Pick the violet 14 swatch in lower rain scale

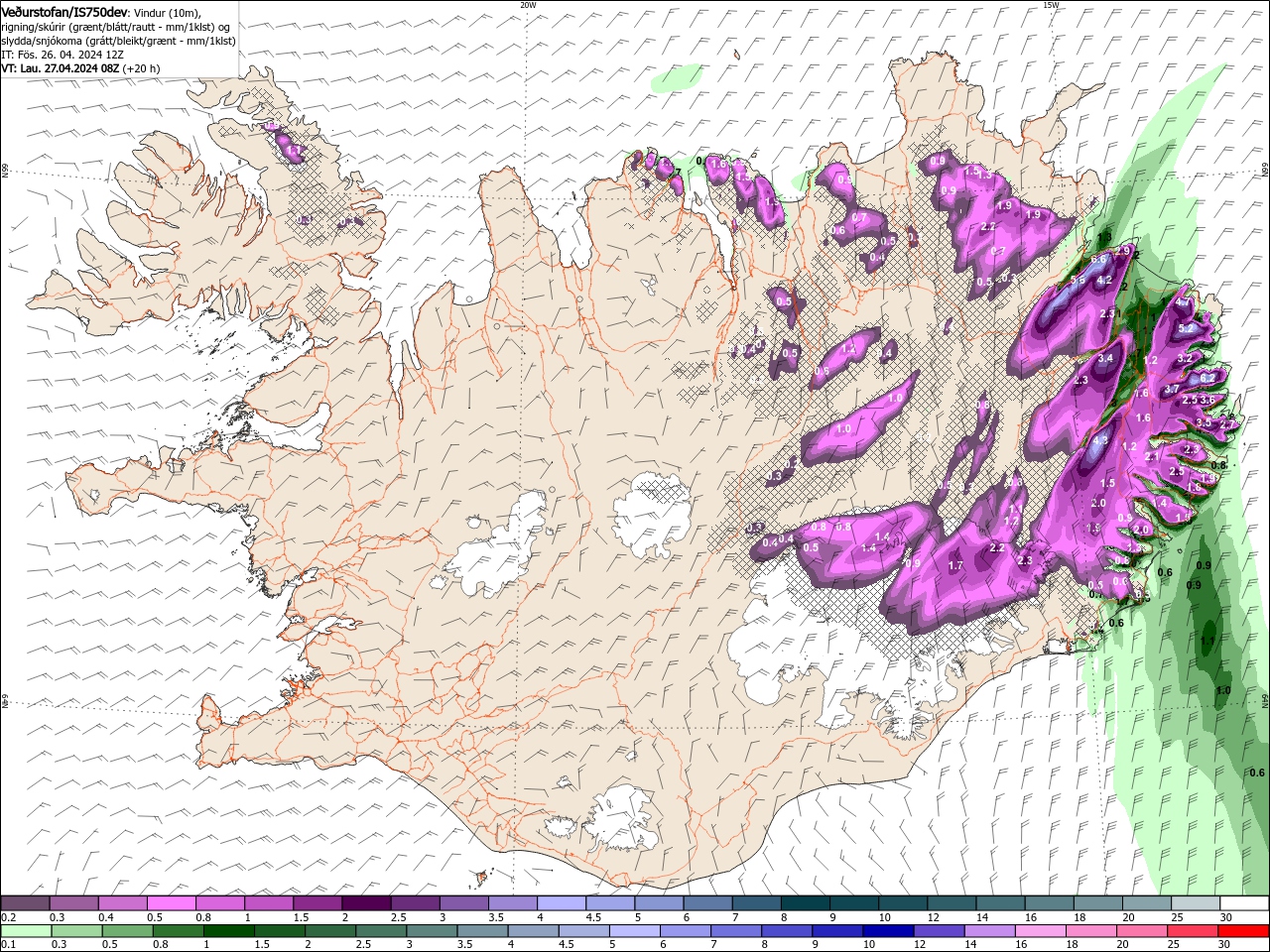click(990, 931)
